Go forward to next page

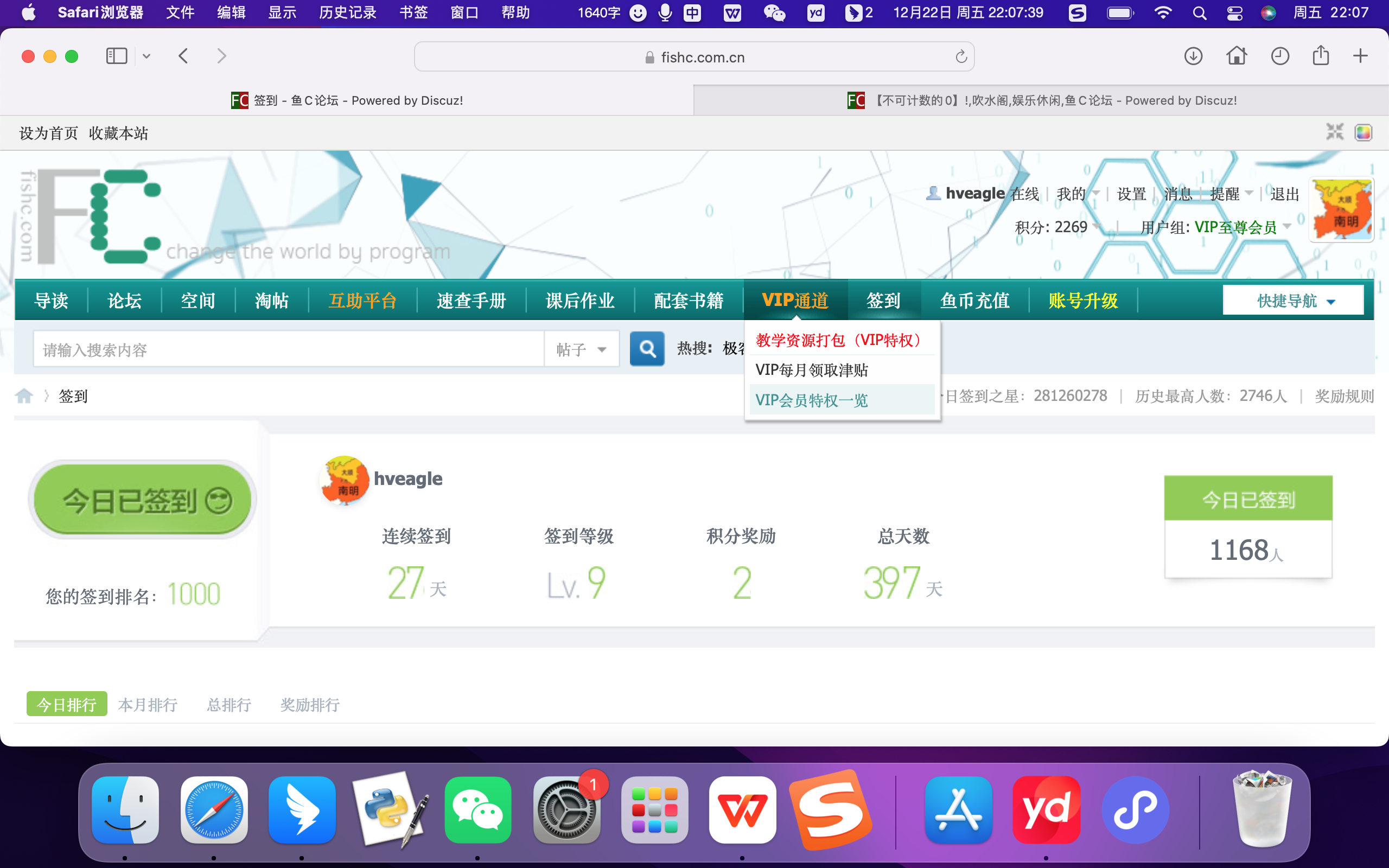pos(221,56)
